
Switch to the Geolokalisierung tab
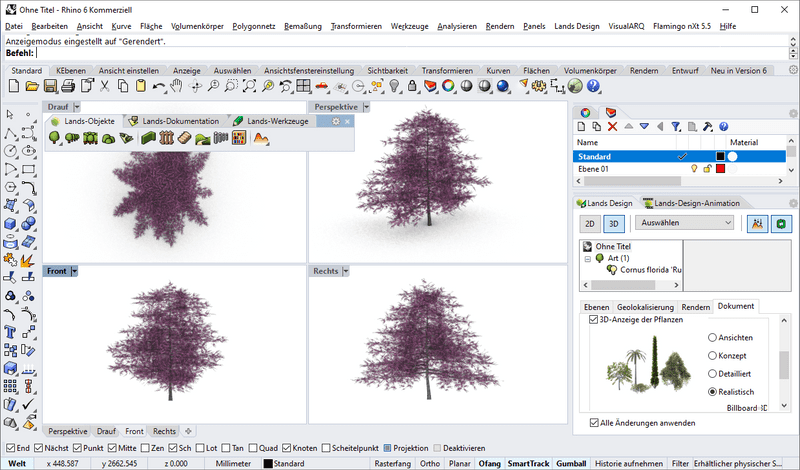point(645,307)
